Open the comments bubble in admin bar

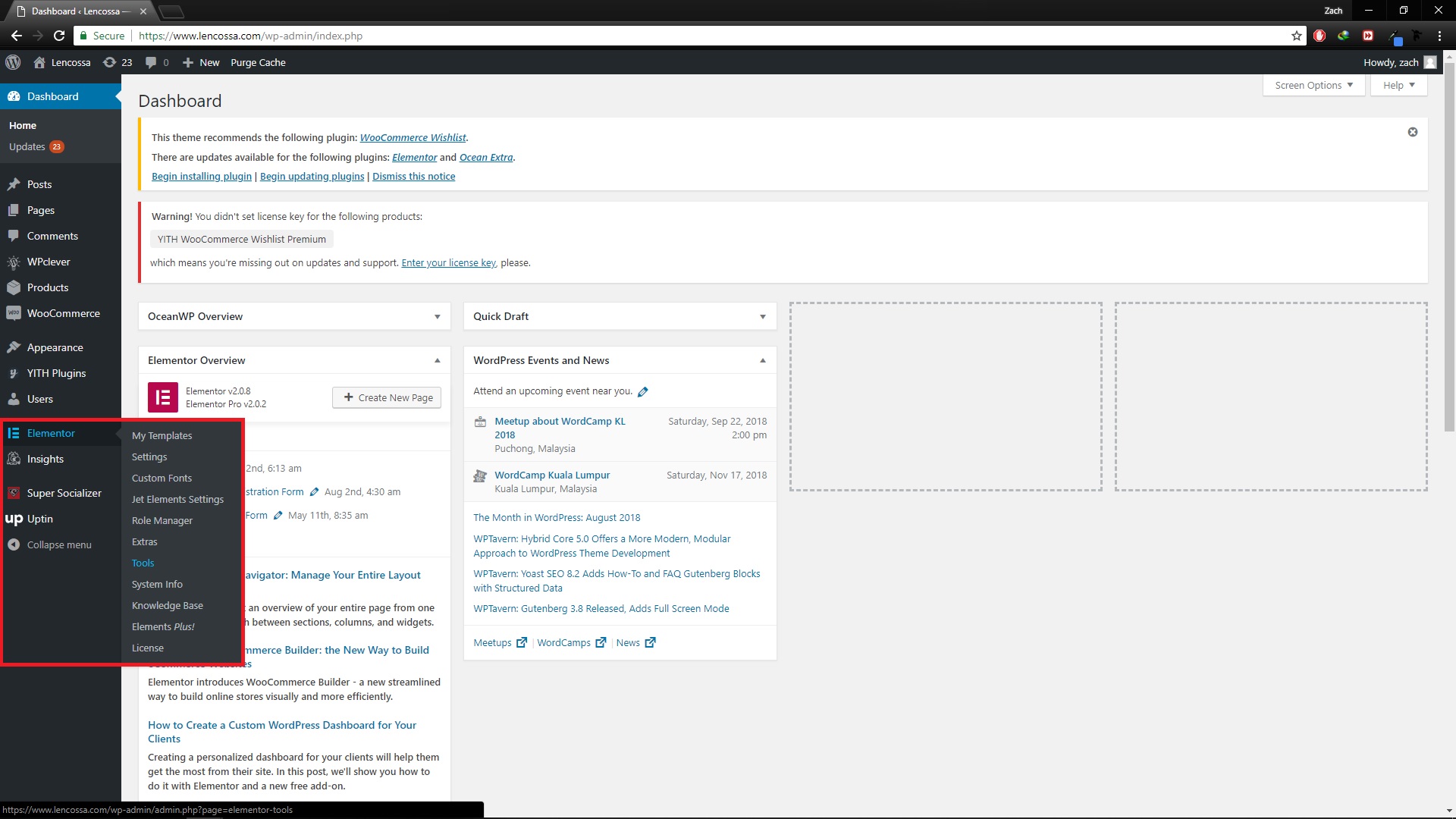tap(151, 62)
